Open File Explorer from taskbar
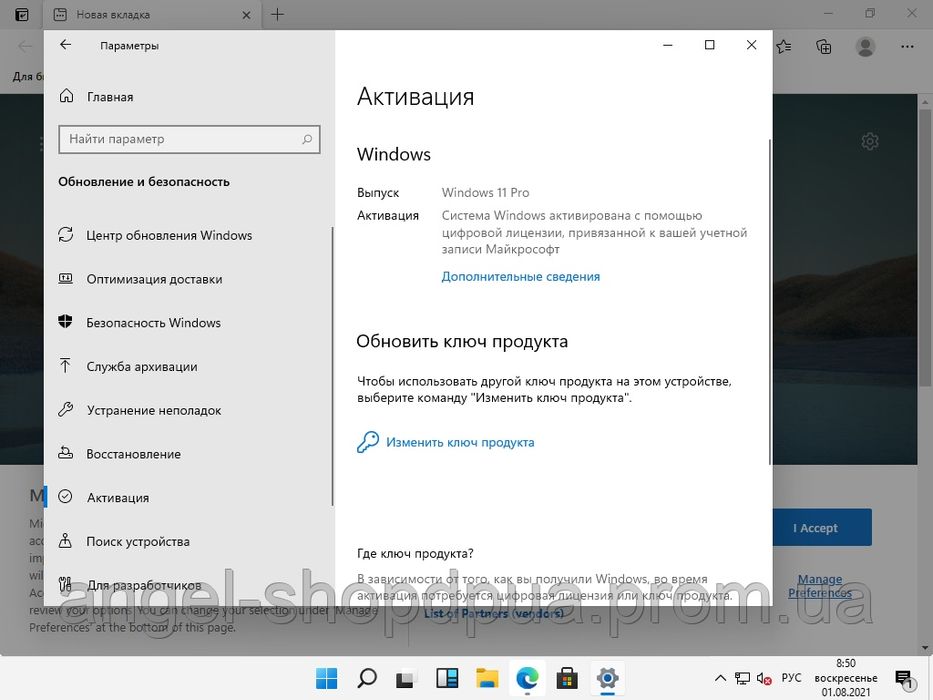This screenshot has width=933, height=700. tap(487, 678)
